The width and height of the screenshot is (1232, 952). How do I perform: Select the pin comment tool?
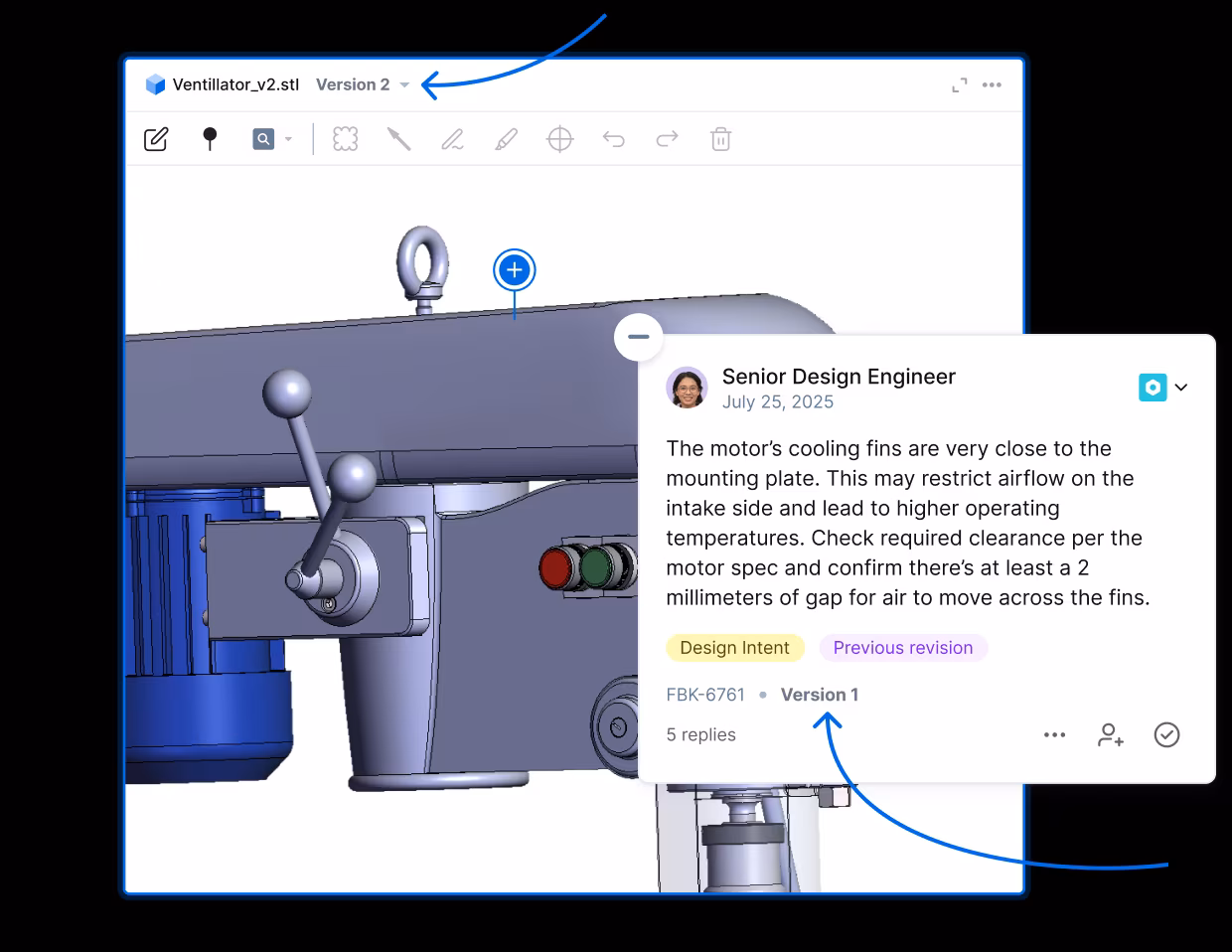coord(211,139)
